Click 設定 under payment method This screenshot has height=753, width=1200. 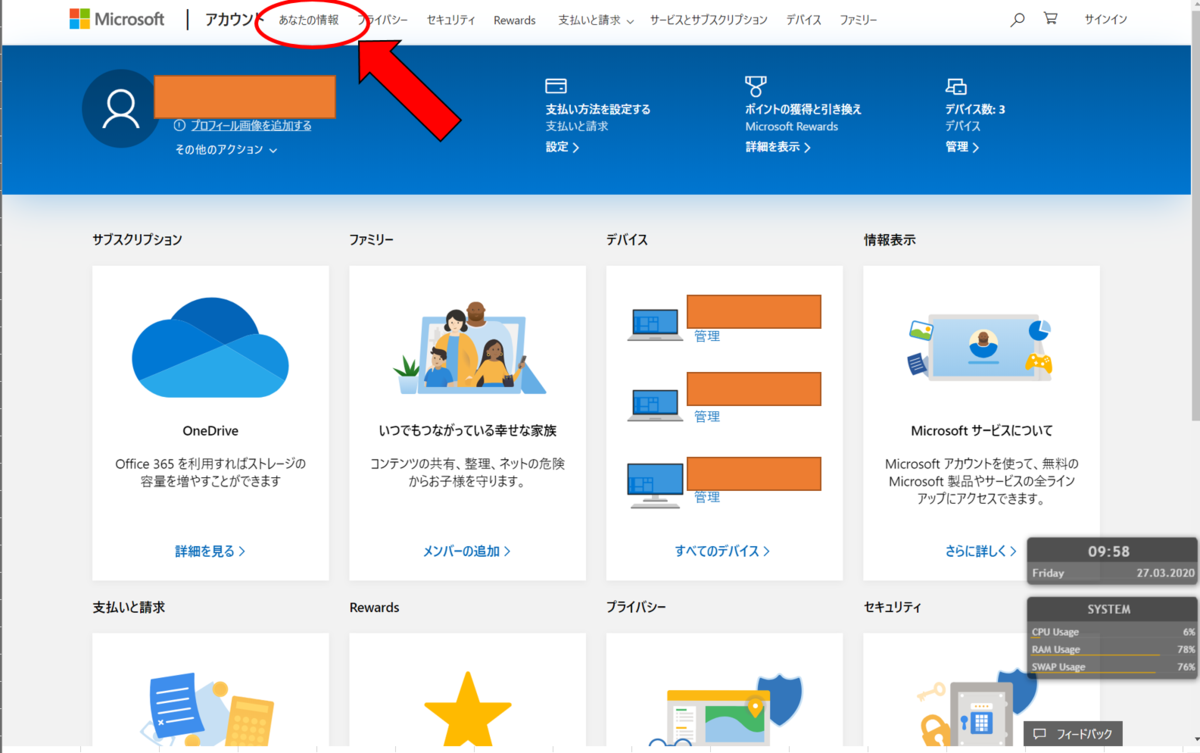tap(562, 147)
